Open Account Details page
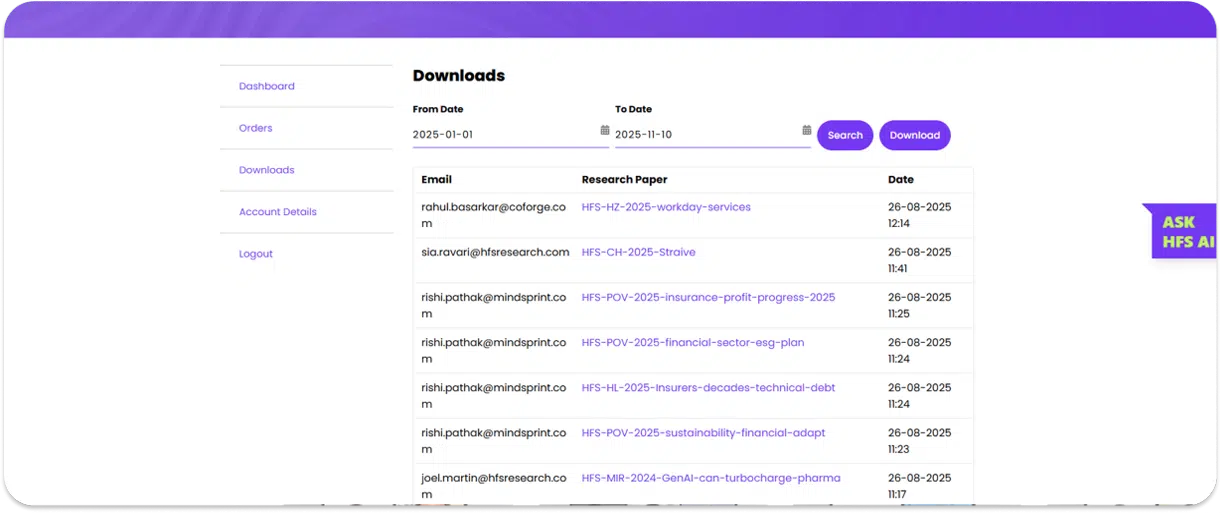The height and width of the screenshot is (513, 1220). point(277,212)
